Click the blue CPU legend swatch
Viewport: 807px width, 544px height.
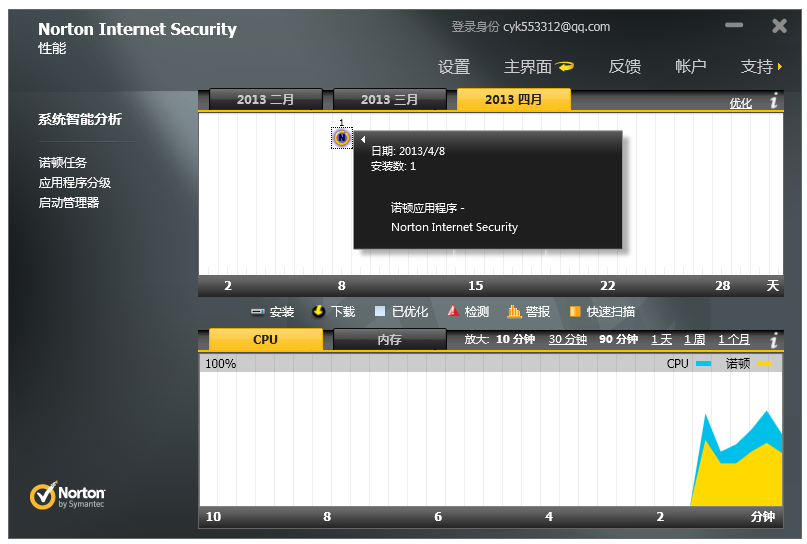(704, 364)
